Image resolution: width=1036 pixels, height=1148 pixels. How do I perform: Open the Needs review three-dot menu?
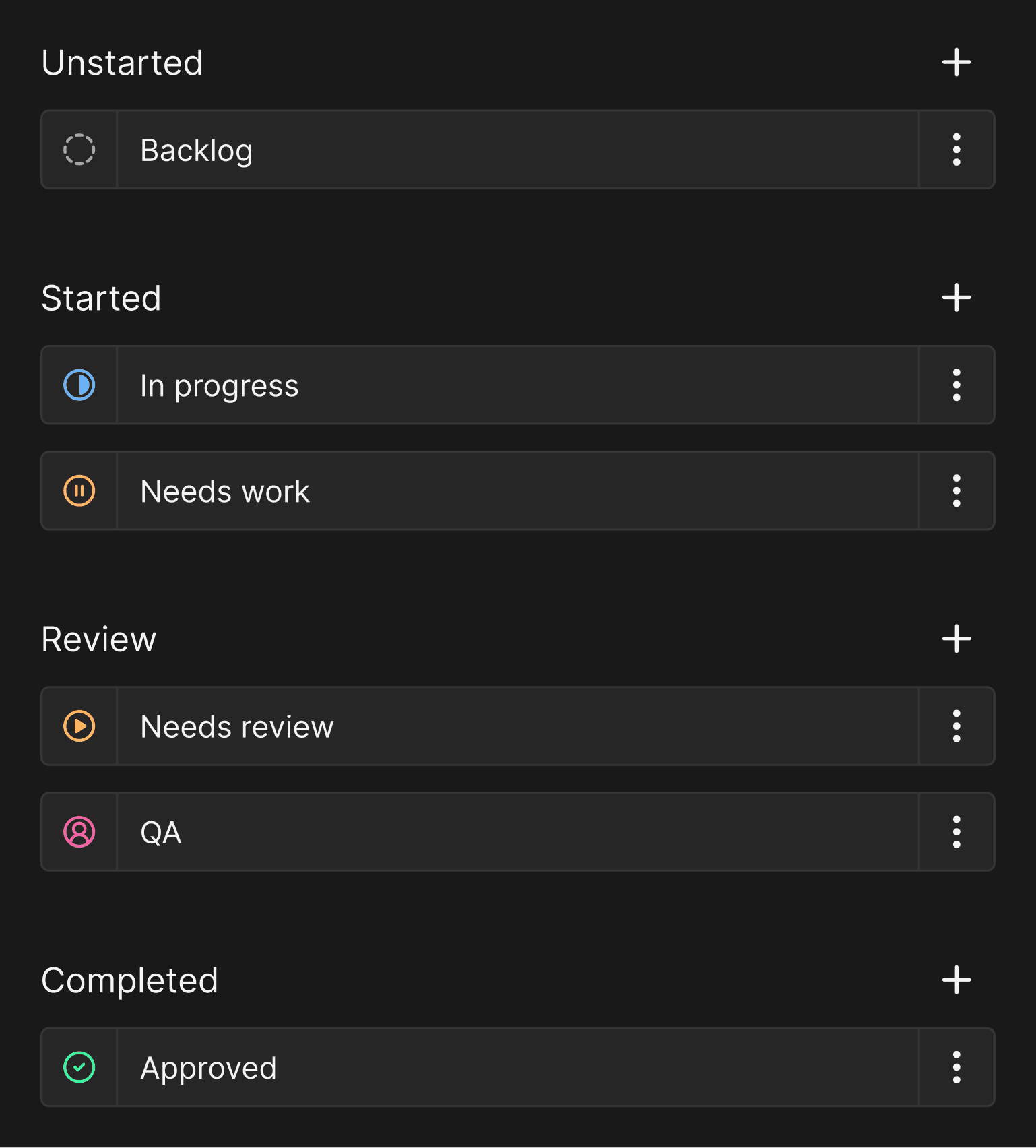coord(957,726)
